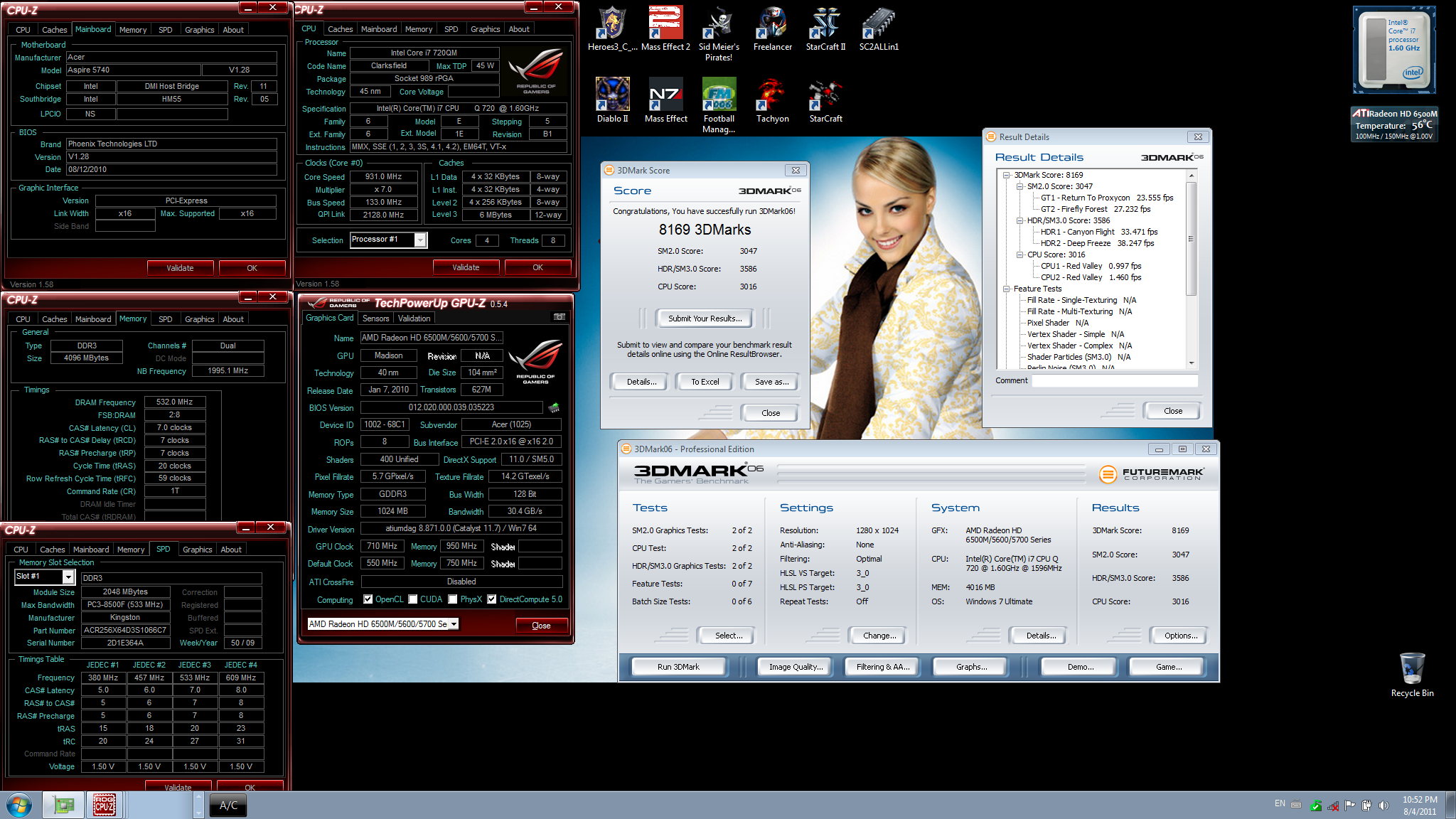
Task: Click the Options... button under Results
Action: tap(1180, 636)
